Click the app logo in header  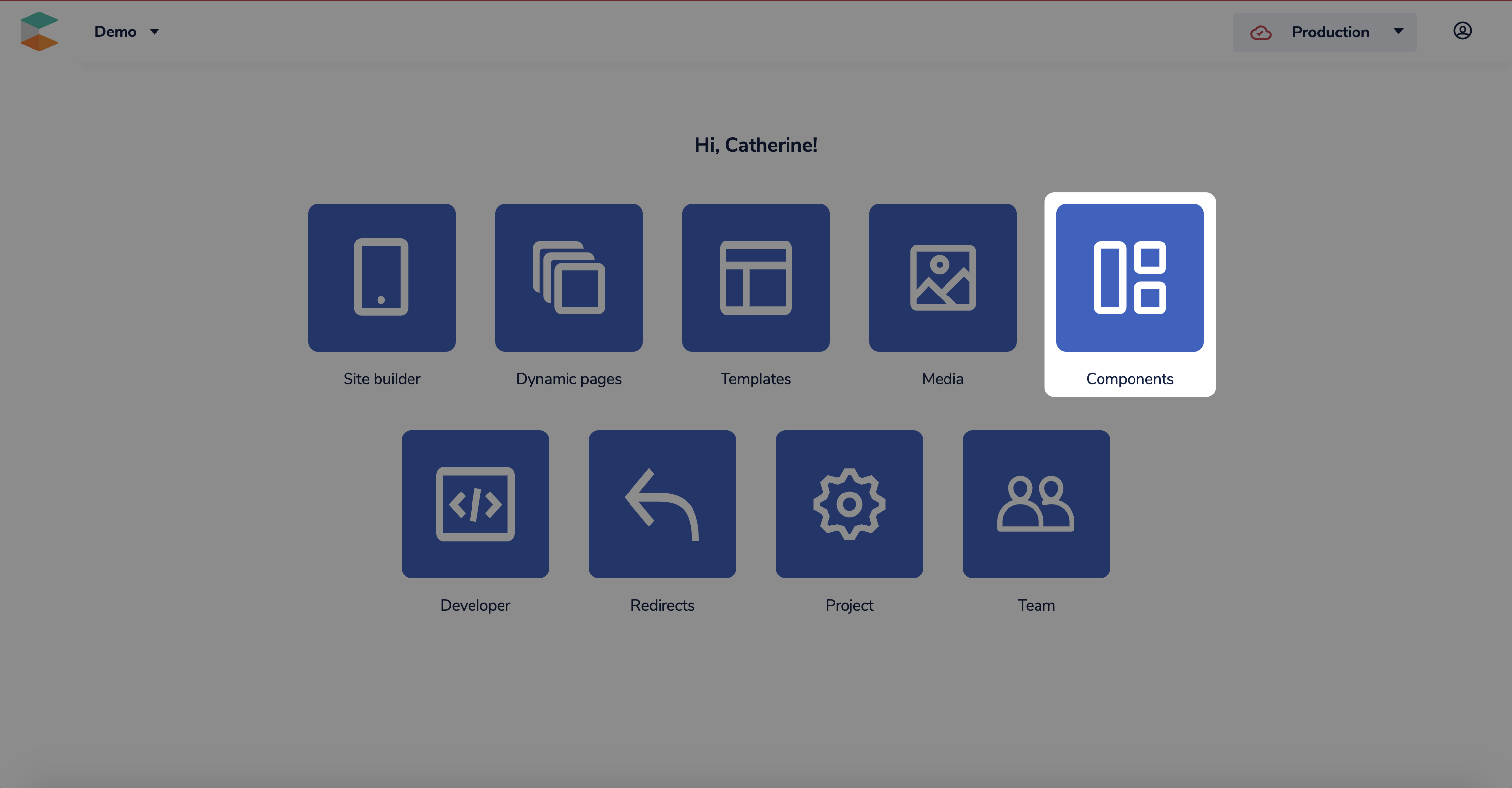(39, 31)
